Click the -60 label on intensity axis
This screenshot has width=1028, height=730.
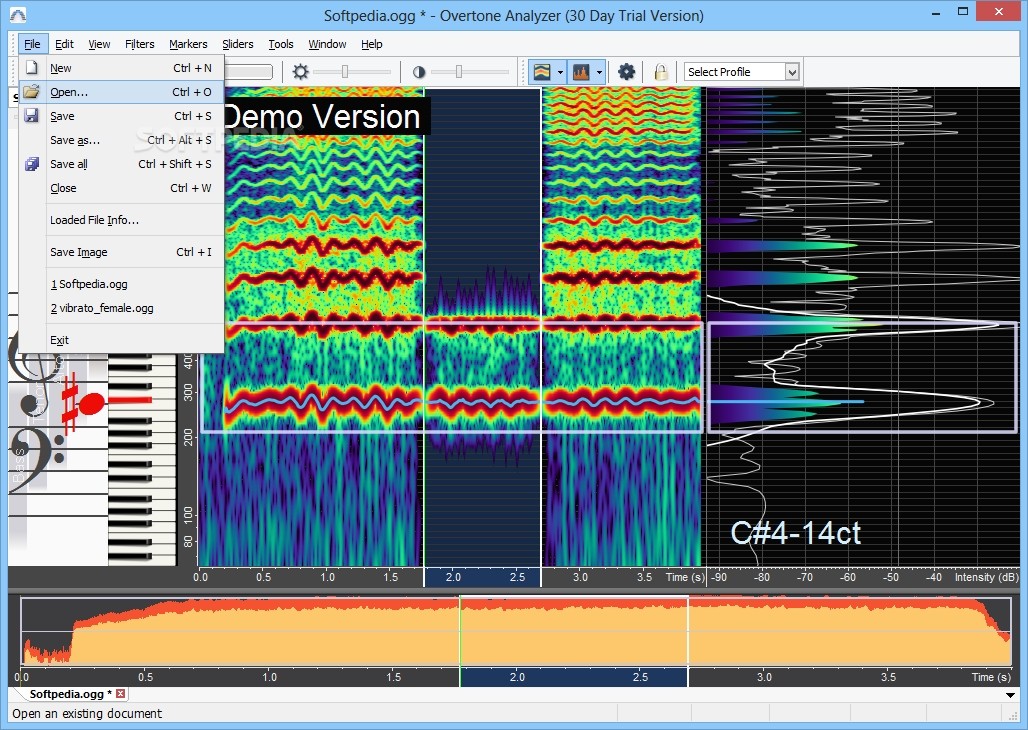(x=848, y=577)
